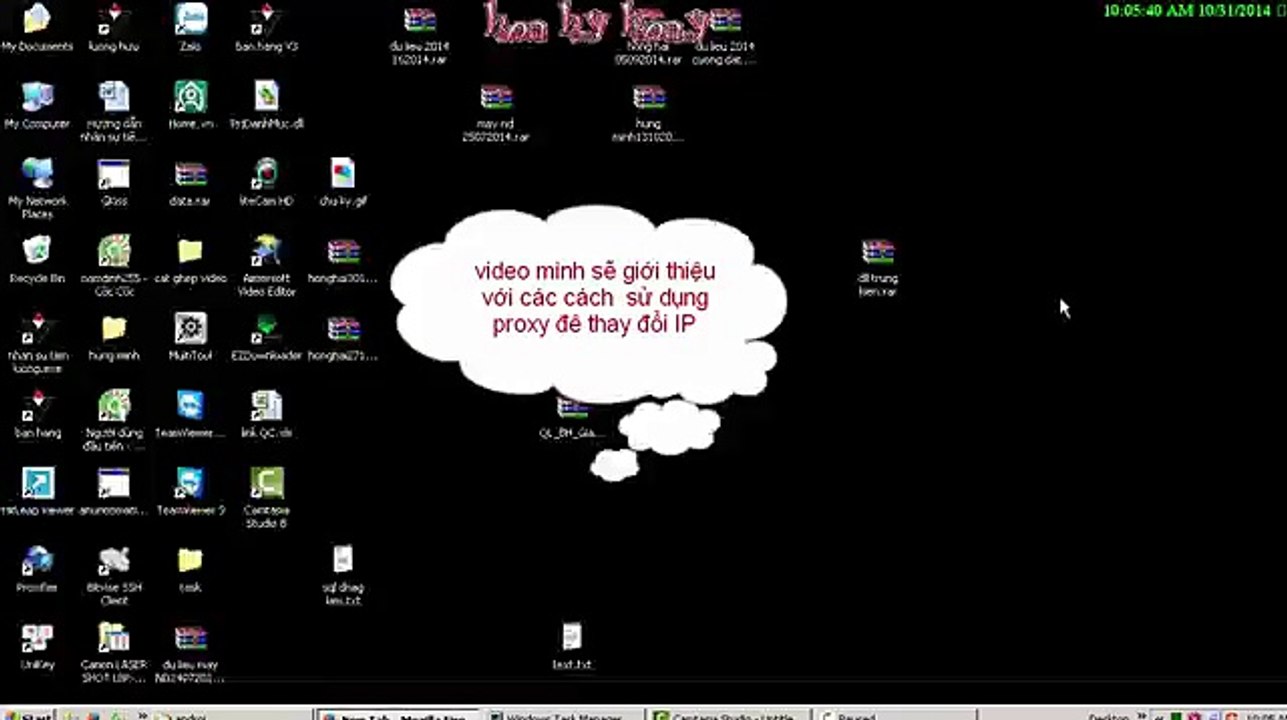Switch to Windows Task Manager taskbar button
This screenshot has width=1287, height=720.
[566, 714]
